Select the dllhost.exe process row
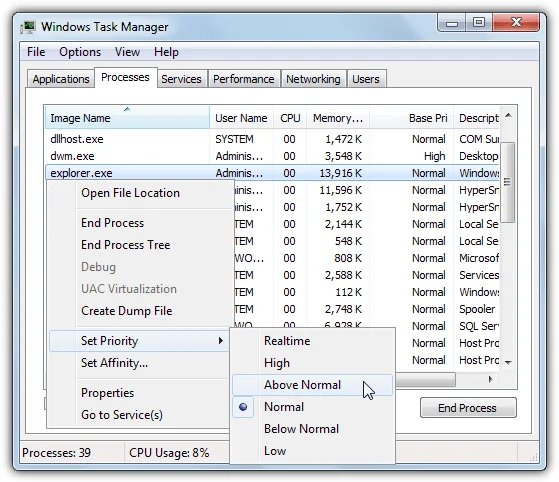 coord(272,139)
